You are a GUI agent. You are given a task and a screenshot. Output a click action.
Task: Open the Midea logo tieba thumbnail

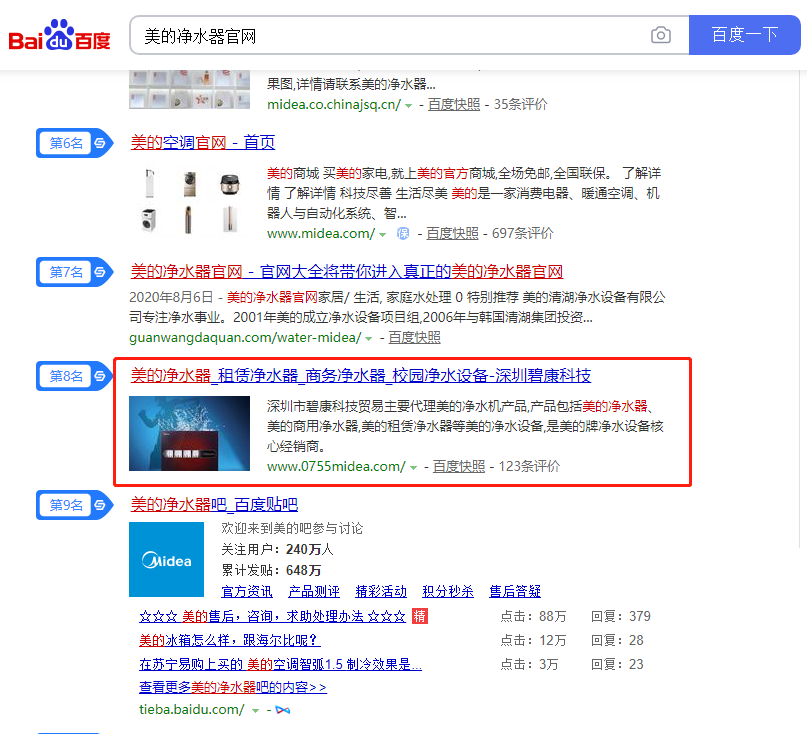tap(166, 560)
